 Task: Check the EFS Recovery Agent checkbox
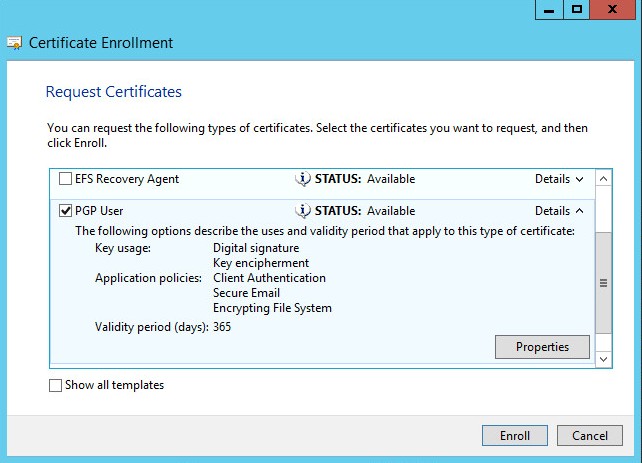click(65, 179)
